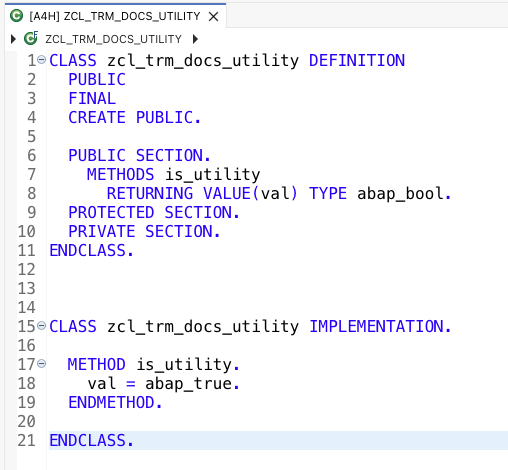
Task: Click line number 20 in the gutter
Action: (x=27, y=422)
